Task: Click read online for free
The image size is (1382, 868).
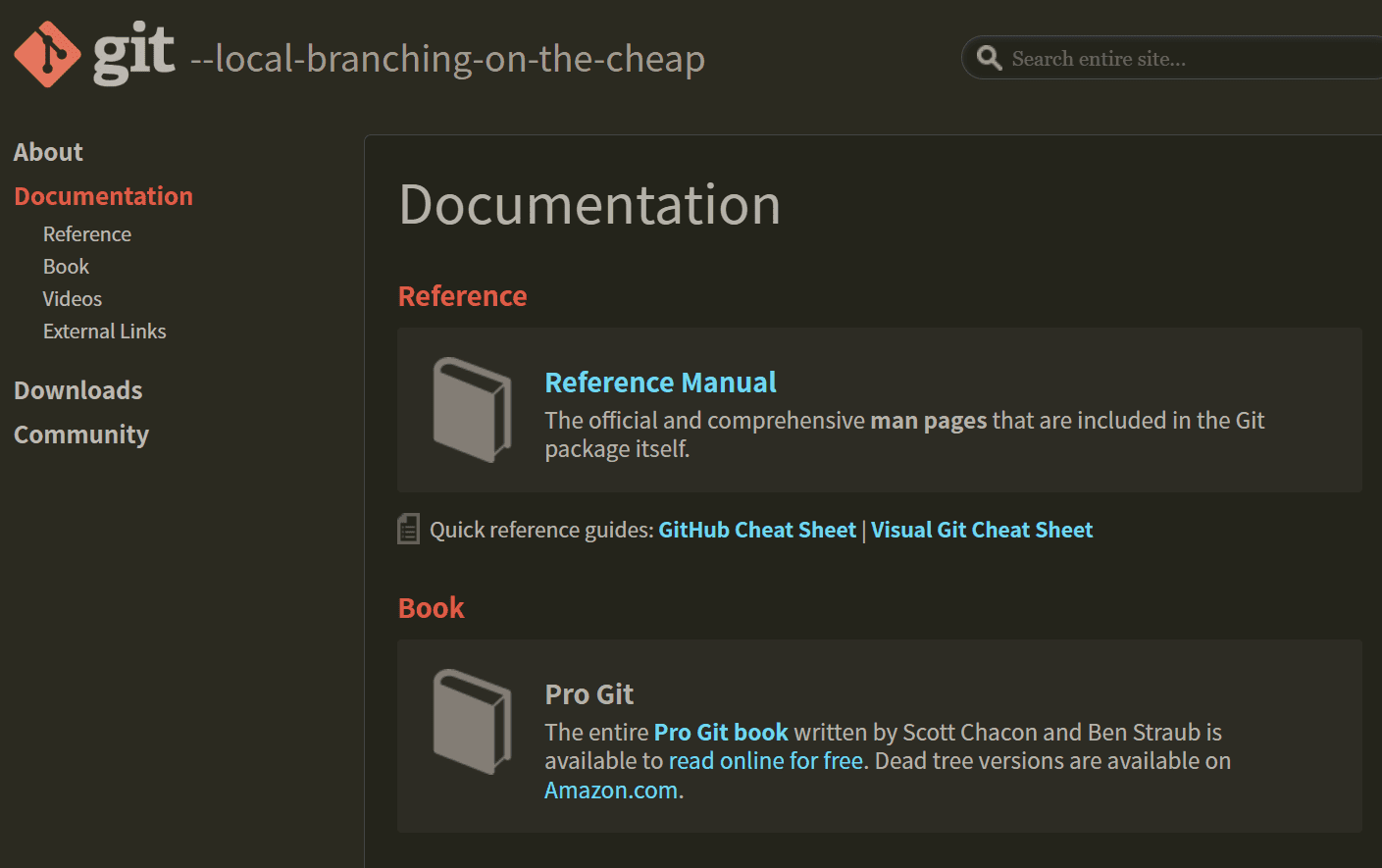Action: [x=765, y=760]
